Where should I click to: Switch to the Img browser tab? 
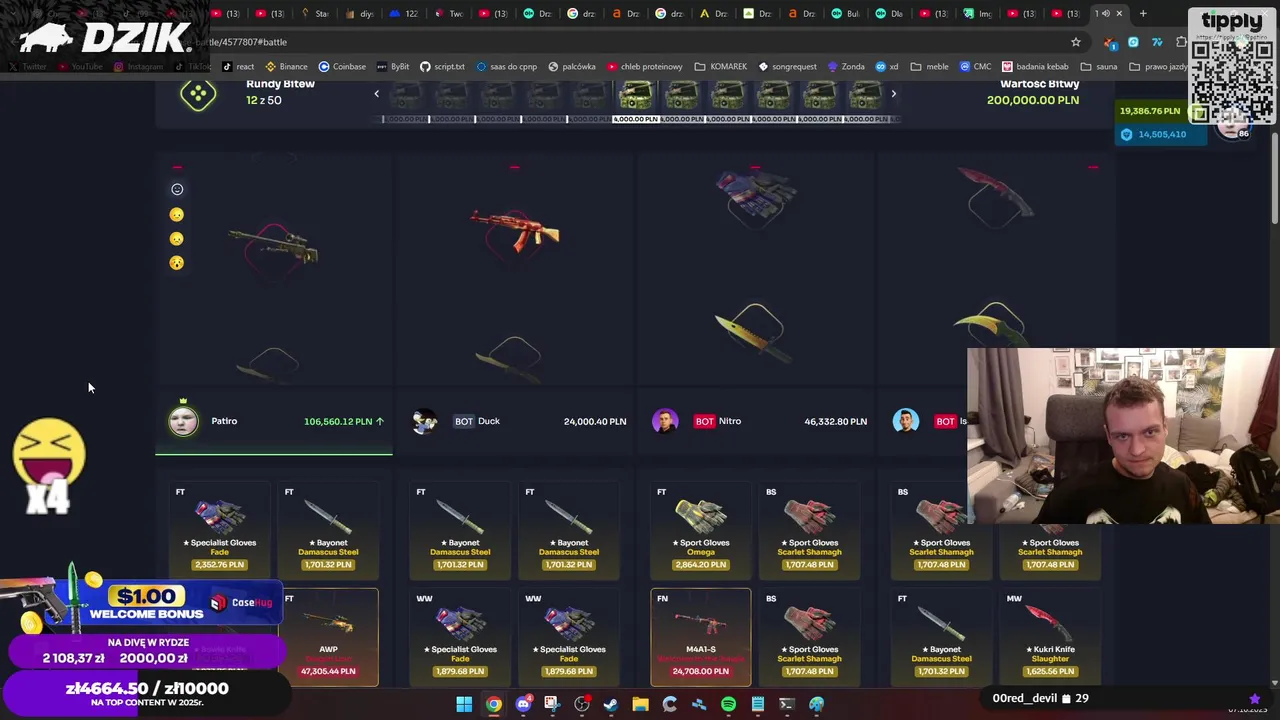(x=976, y=14)
